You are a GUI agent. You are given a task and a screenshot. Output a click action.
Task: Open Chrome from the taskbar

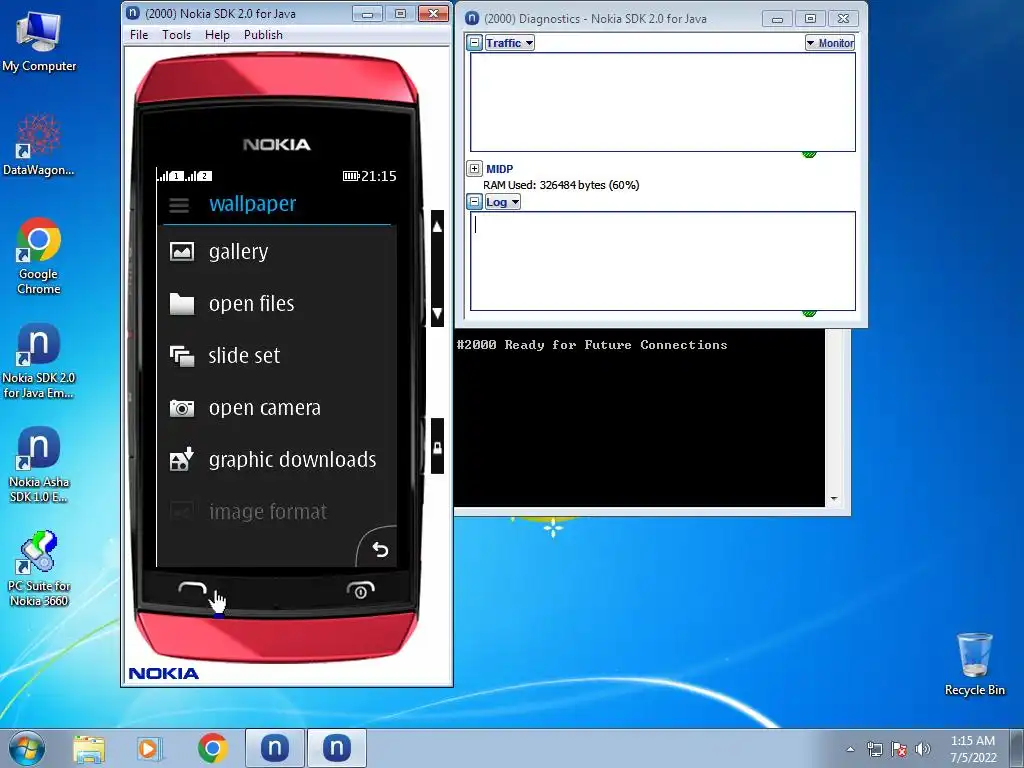click(213, 748)
